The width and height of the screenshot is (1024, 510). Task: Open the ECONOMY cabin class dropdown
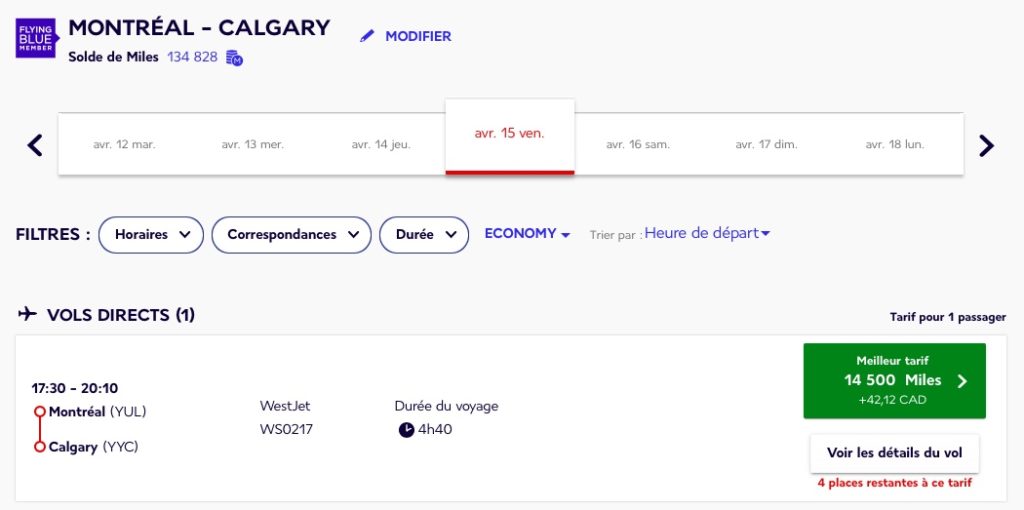point(527,234)
